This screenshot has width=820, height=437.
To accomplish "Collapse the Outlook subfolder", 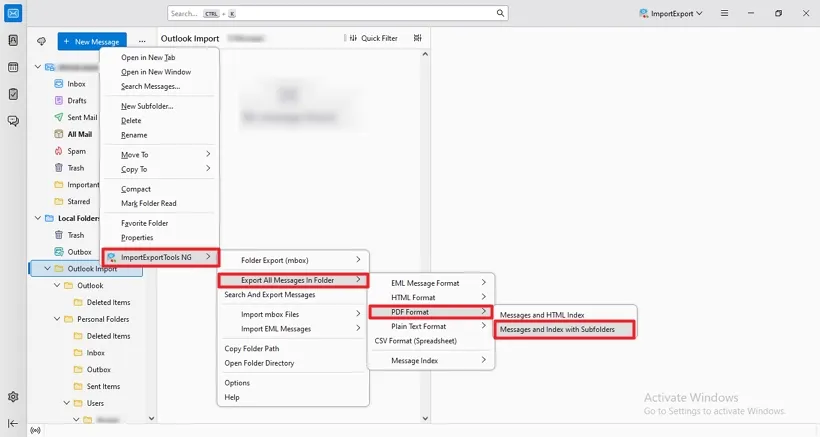I will pyautogui.click(x=57, y=285).
